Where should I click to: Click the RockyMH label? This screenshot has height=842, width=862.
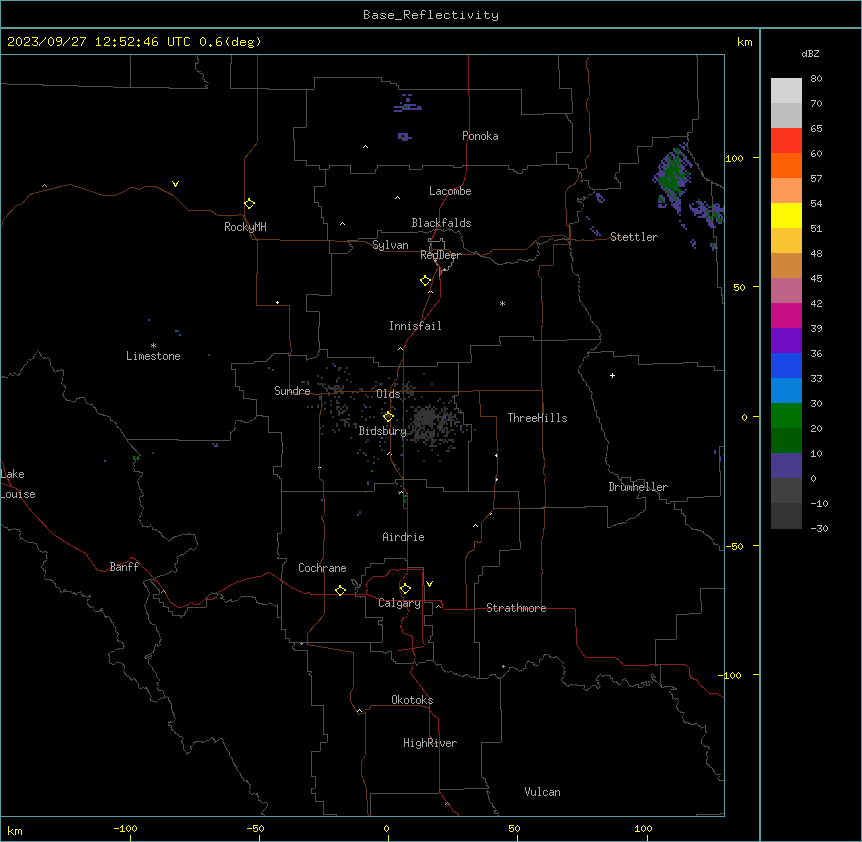[x=245, y=226]
